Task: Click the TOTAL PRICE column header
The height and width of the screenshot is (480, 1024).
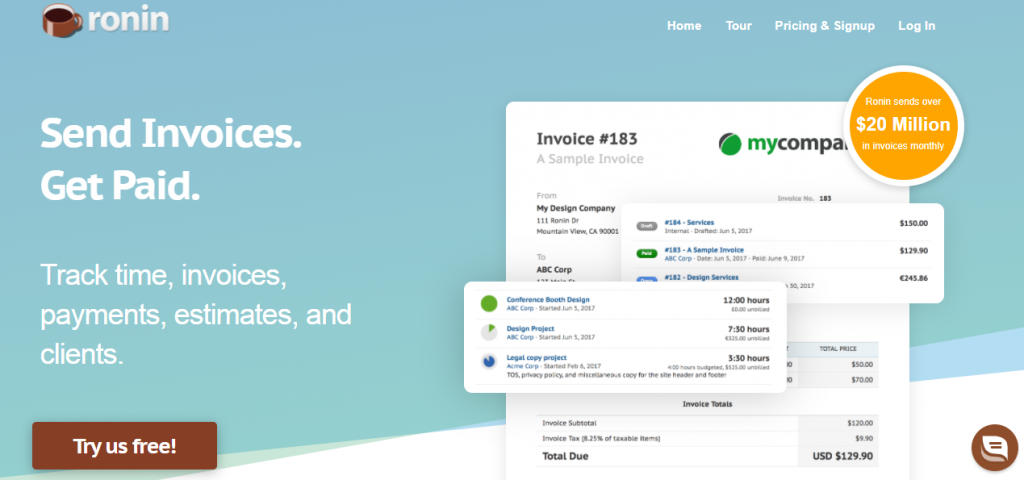Action: pyautogui.click(x=838, y=349)
